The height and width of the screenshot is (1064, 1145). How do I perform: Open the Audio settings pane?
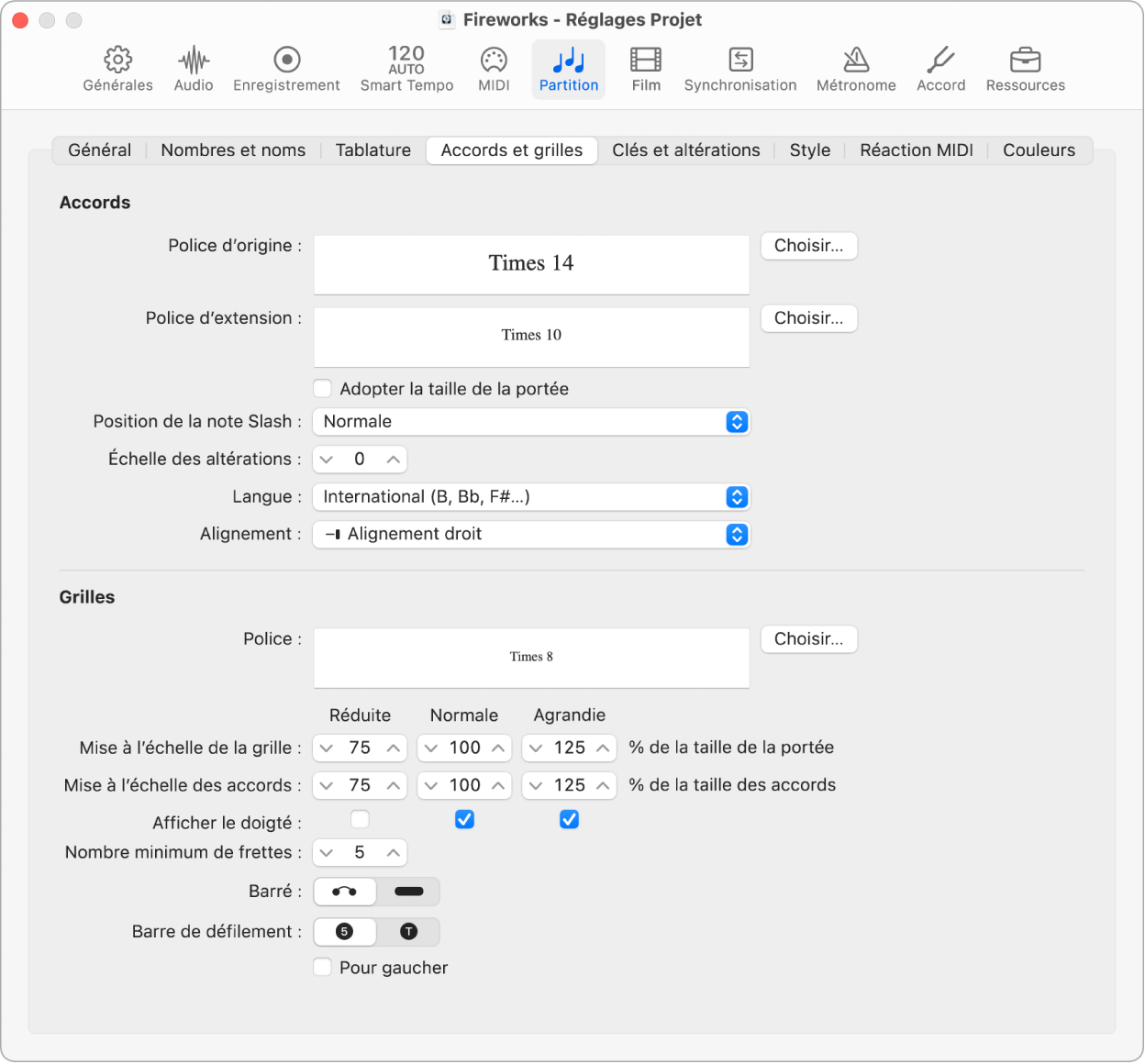[x=194, y=70]
